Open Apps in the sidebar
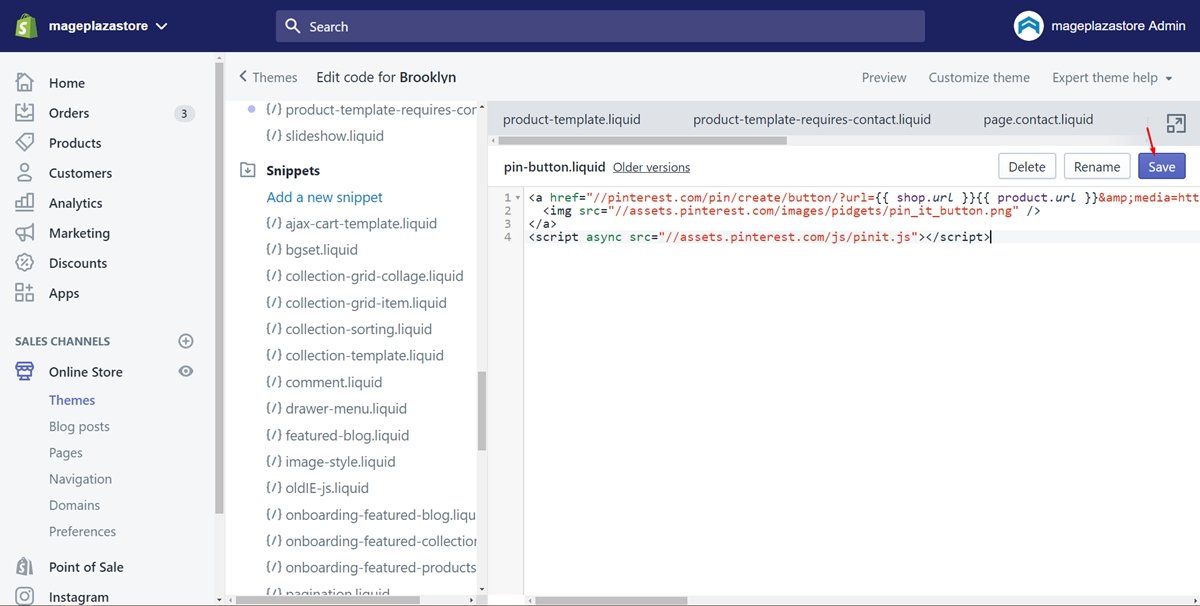 [64, 293]
